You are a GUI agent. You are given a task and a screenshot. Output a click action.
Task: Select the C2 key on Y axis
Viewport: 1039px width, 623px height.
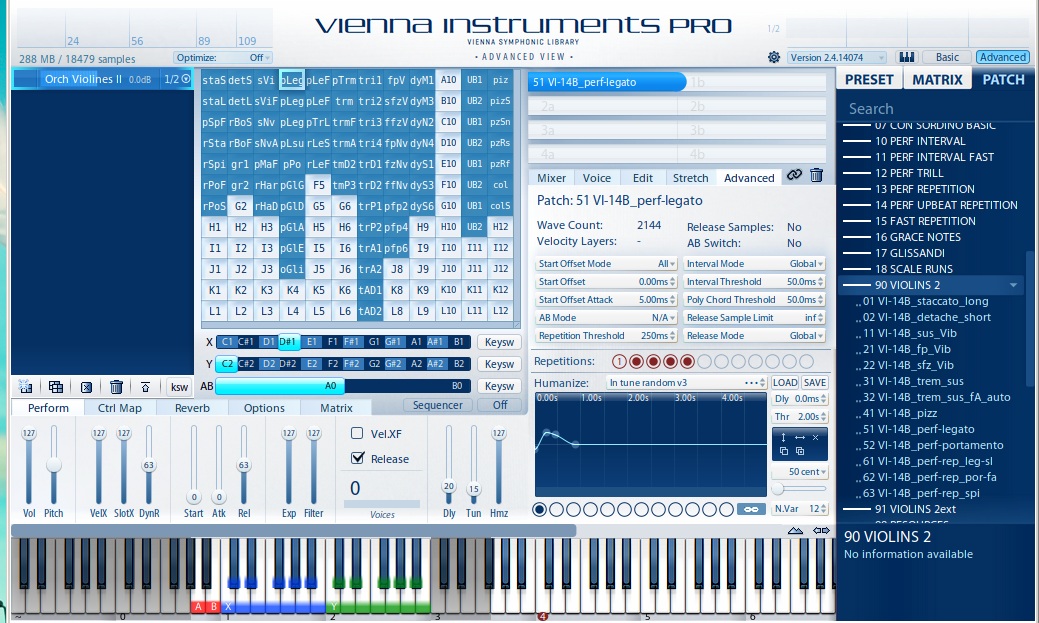pos(227,364)
